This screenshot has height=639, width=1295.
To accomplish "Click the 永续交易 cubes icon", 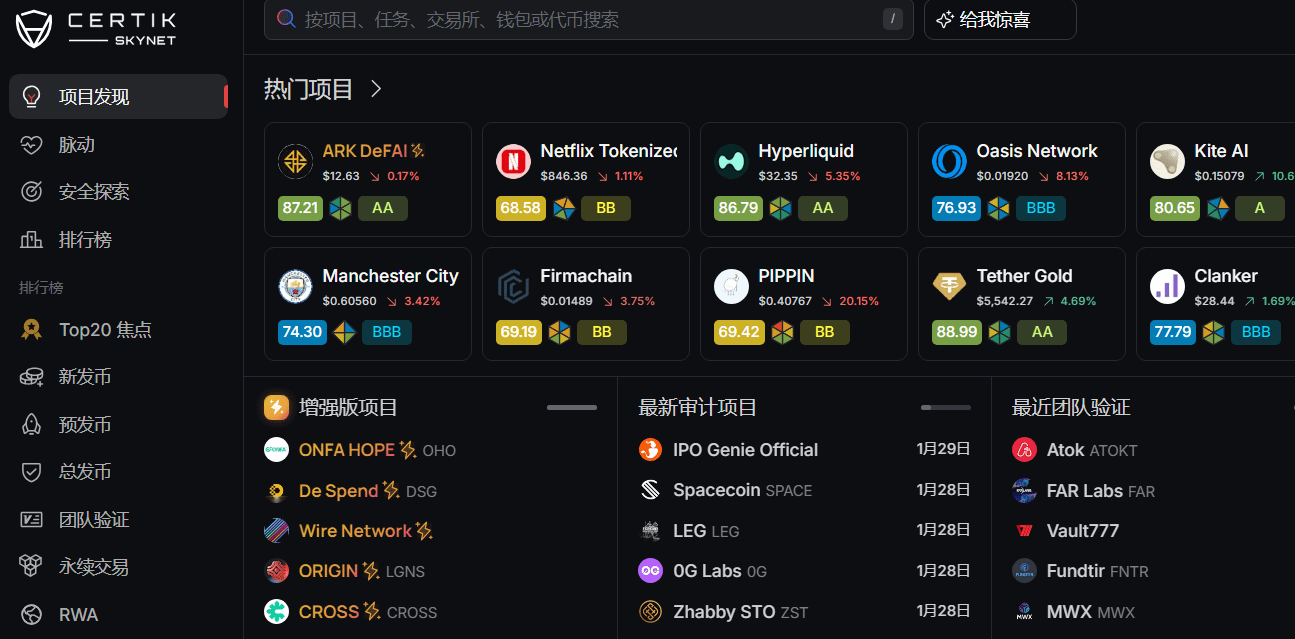I will pyautogui.click(x=32, y=567).
